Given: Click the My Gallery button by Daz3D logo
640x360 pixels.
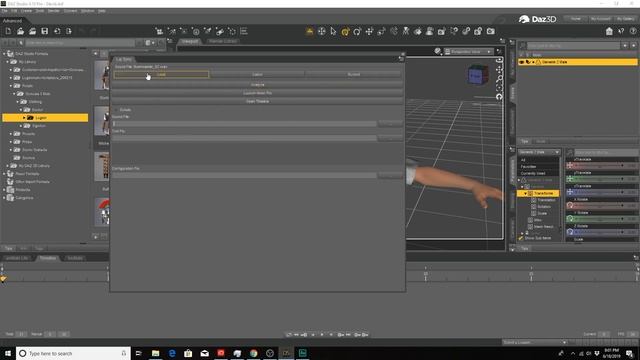Looking at the screenshot, I should click(x=625, y=19).
